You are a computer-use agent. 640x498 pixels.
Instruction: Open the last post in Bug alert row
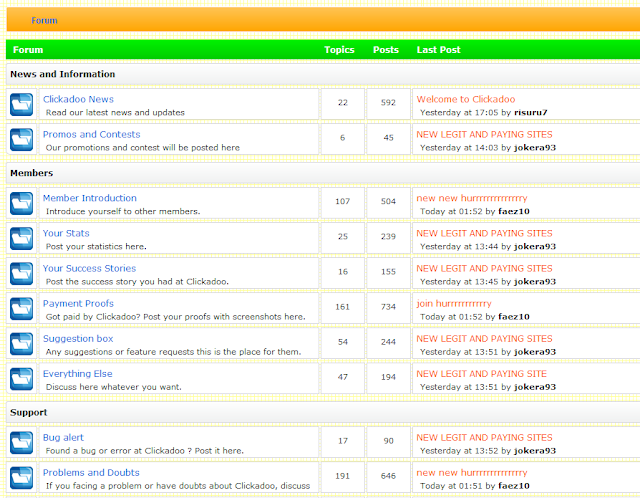(484, 438)
